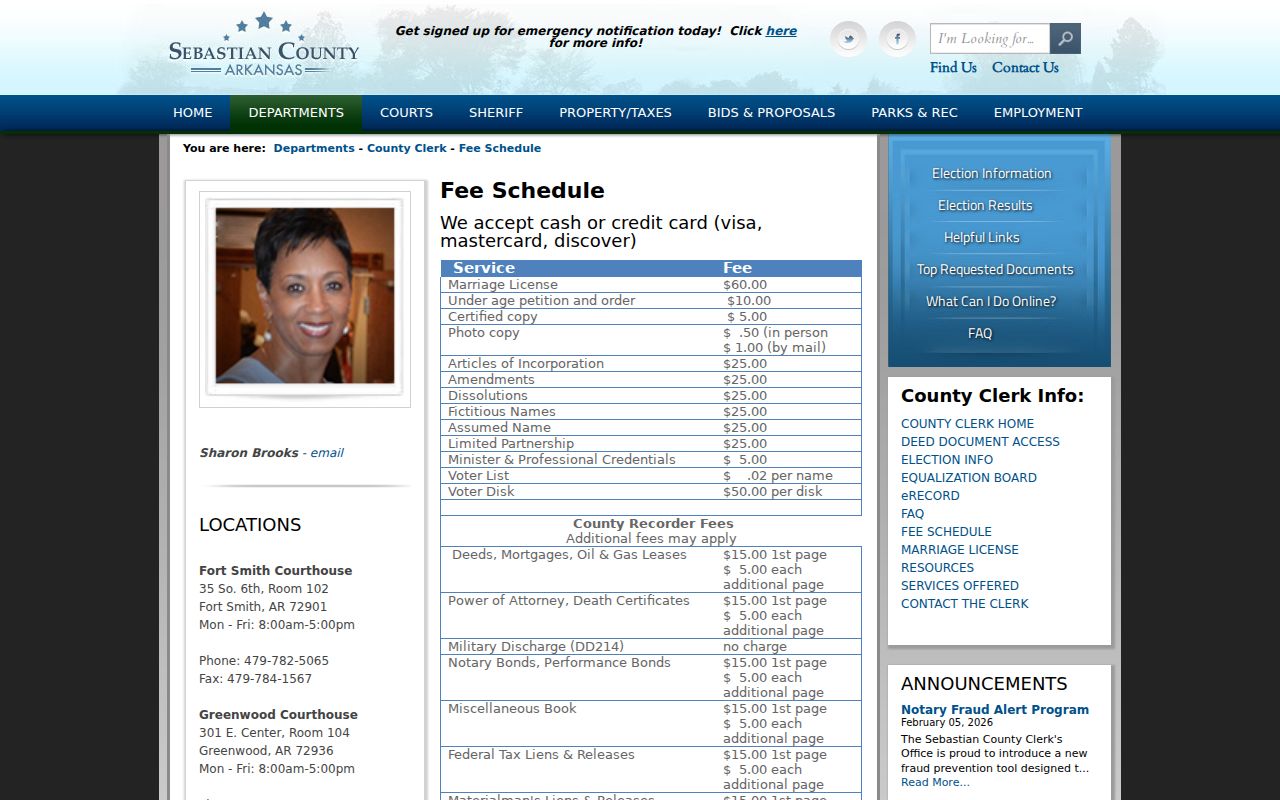1280x800 pixels.
Task: Open FAQ in the blue panel
Action: pos(980,334)
